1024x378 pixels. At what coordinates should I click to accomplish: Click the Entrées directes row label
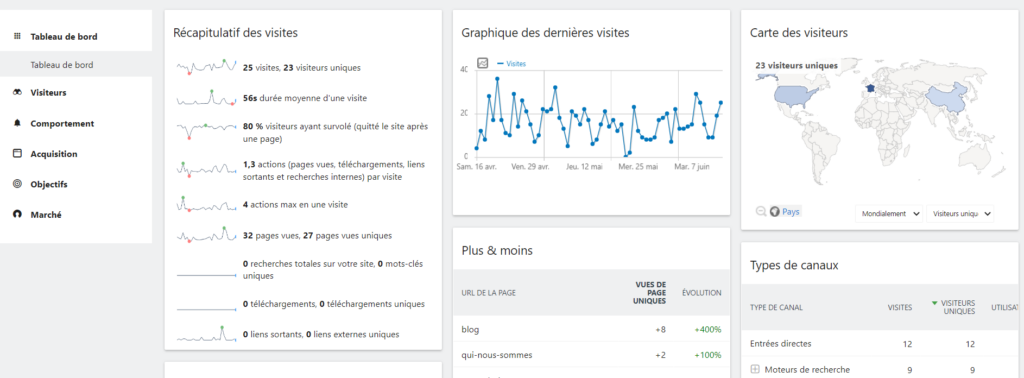pyautogui.click(x=781, y=343)
